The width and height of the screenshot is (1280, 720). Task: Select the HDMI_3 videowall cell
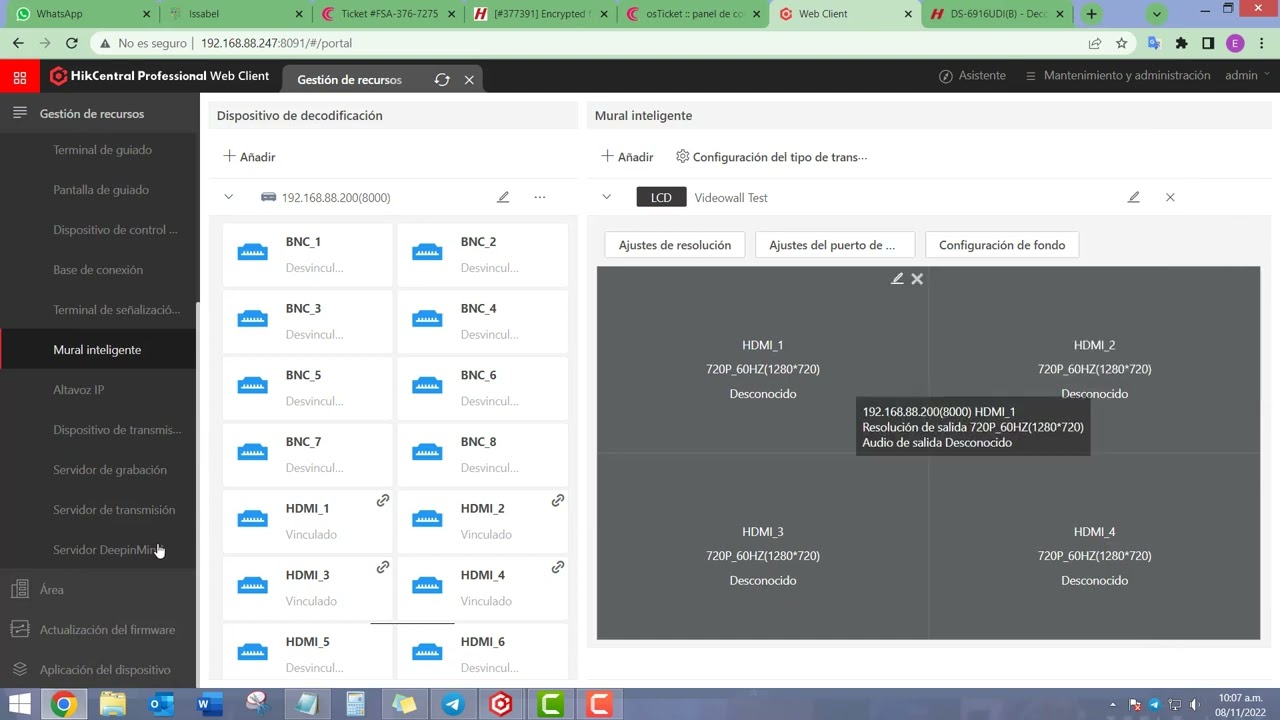(763, 546)
